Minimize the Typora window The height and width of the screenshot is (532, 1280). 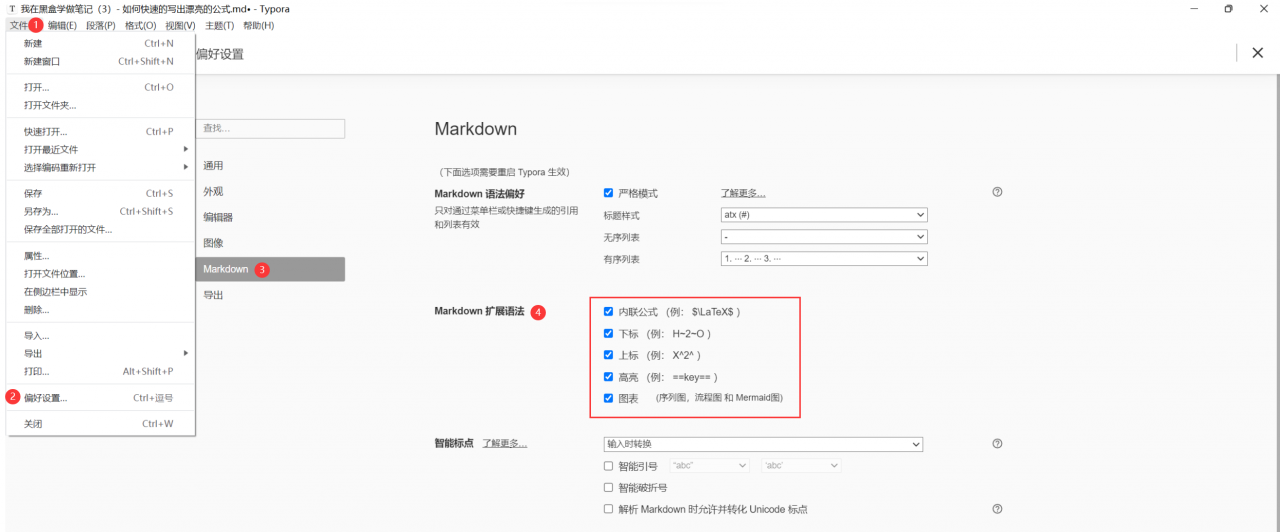pyautogui.click(x=1194, y=8)
